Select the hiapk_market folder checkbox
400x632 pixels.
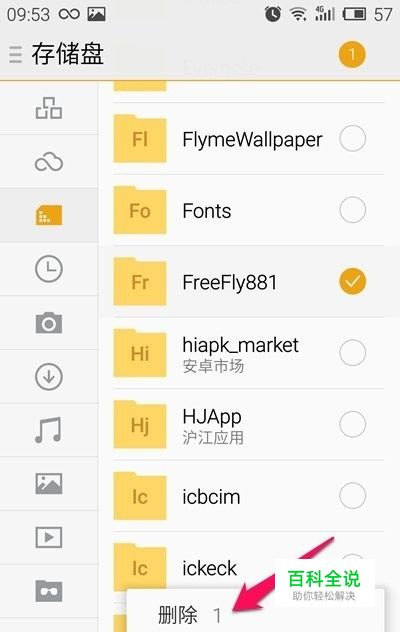(352, 353)
